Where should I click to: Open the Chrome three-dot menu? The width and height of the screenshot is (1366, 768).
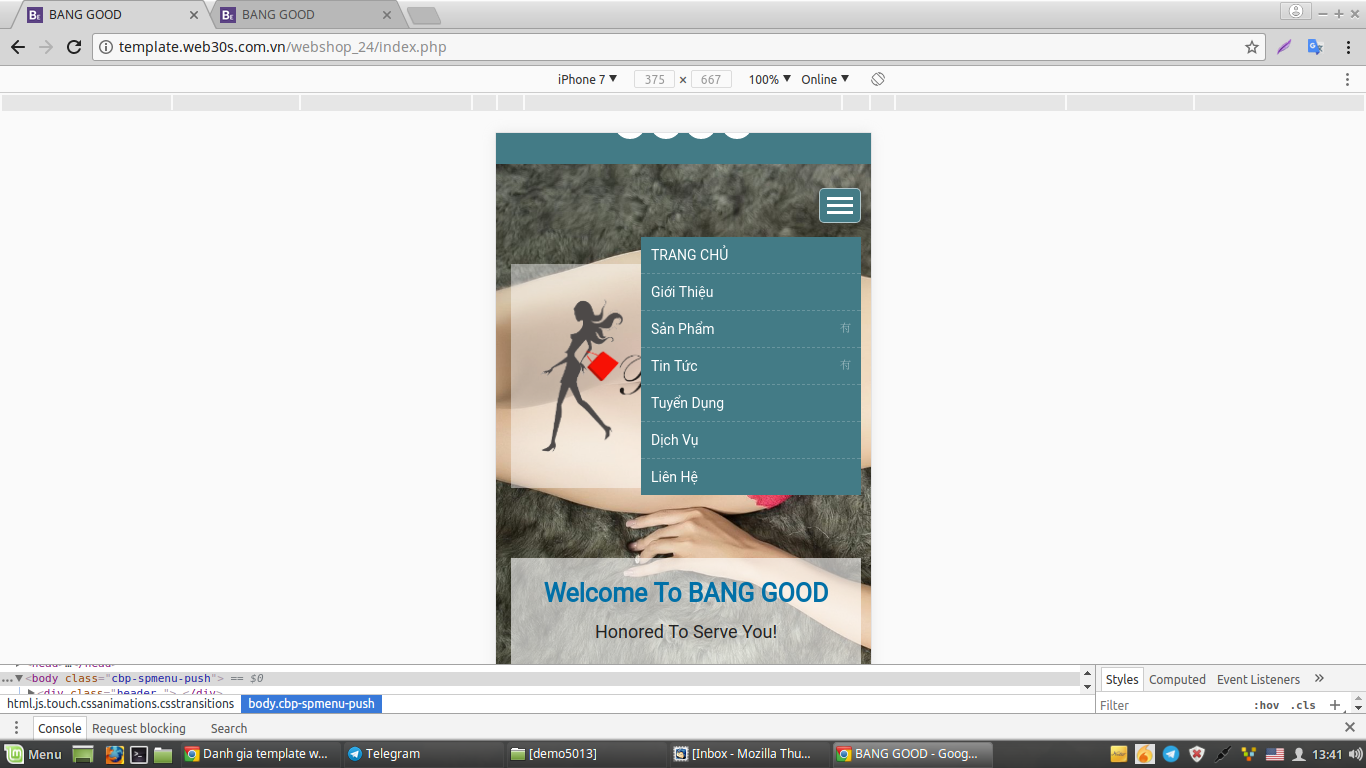point(1348,47)
